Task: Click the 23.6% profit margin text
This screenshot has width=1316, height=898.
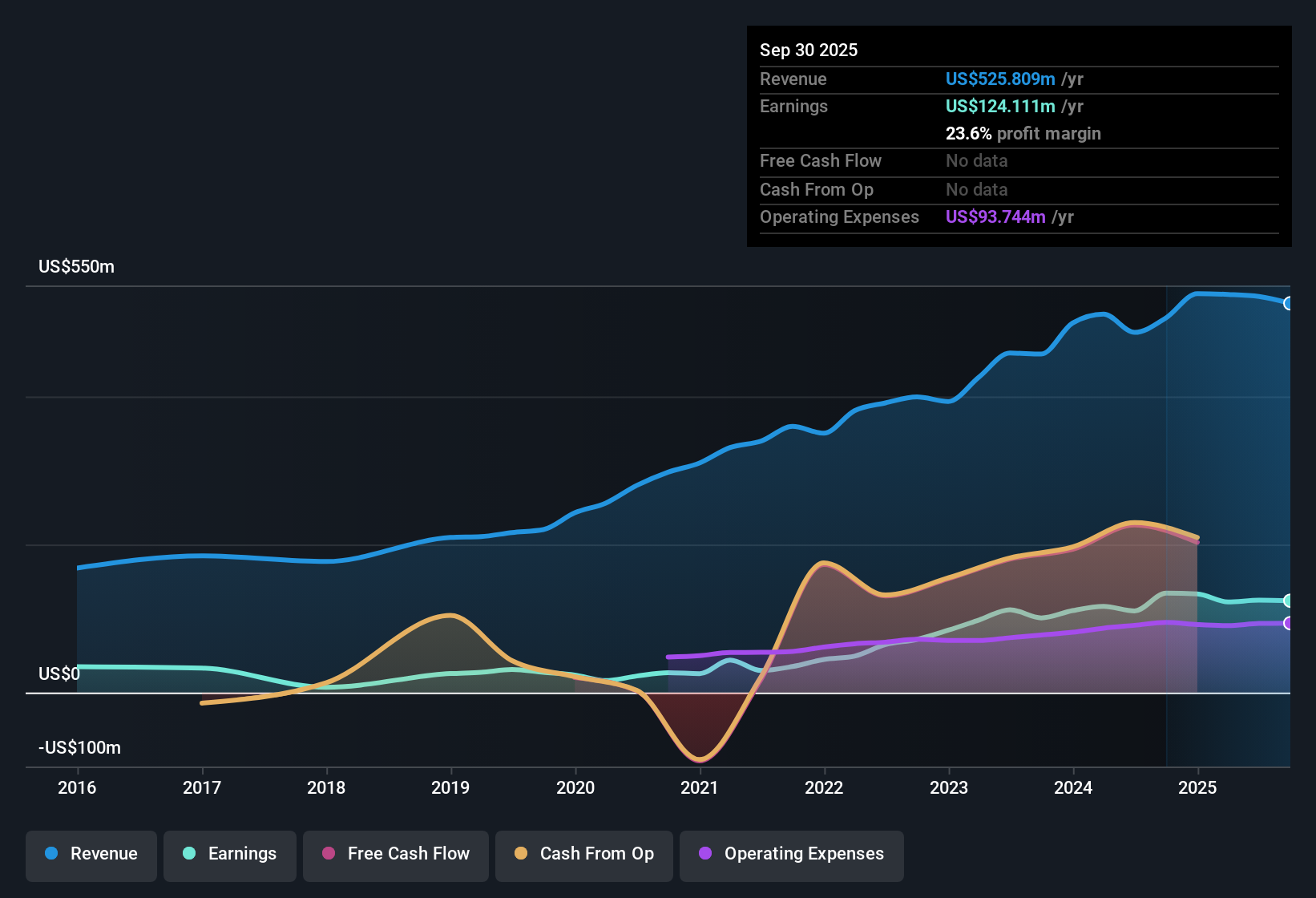Action: coord(1023,134)
